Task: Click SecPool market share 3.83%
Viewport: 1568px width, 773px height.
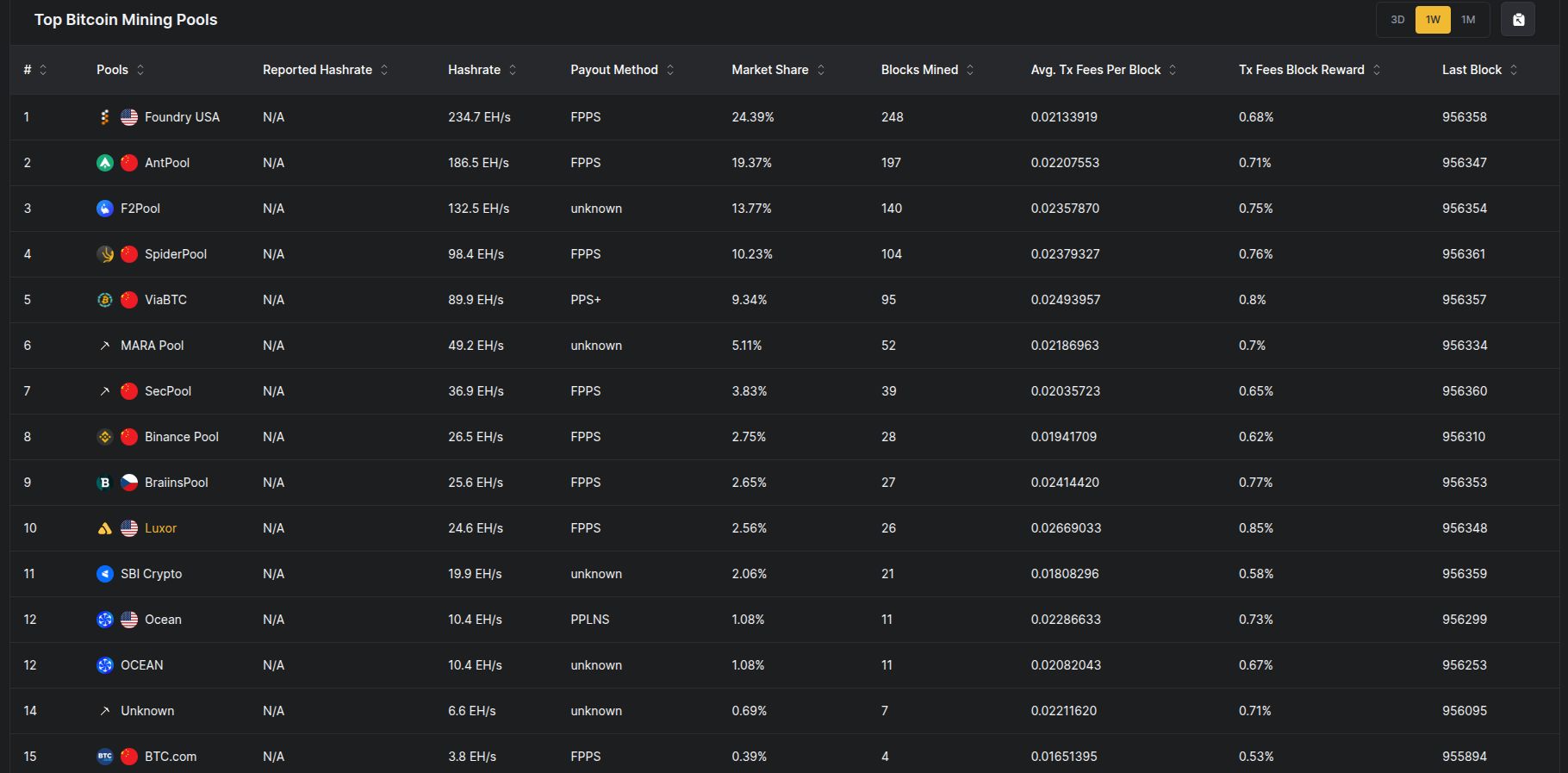Action: [x=750, y=391]
